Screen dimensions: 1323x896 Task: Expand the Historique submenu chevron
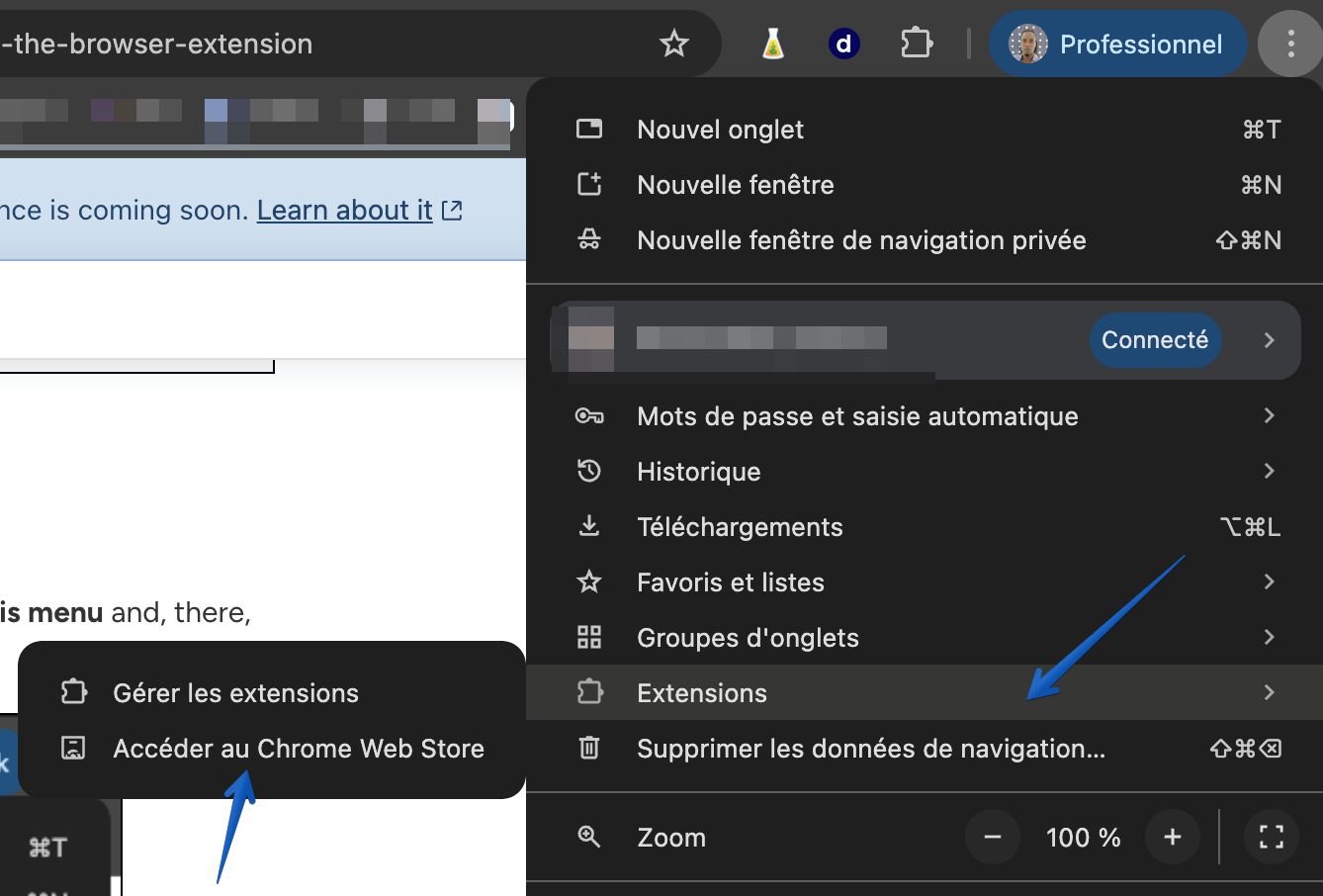(x=1270, y=471)
